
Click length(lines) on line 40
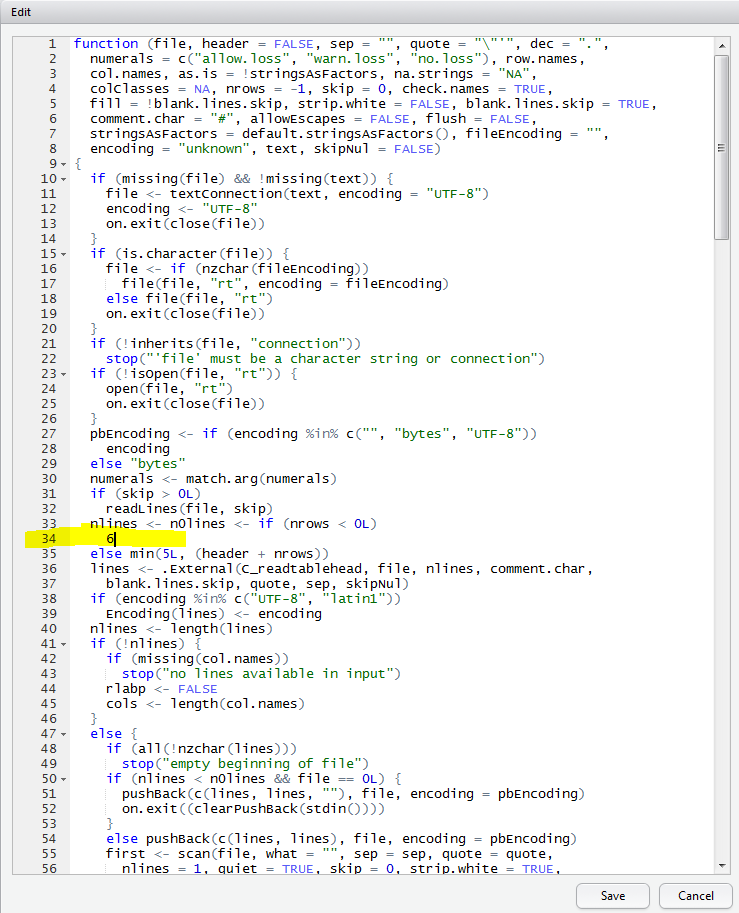pos(222,629)
